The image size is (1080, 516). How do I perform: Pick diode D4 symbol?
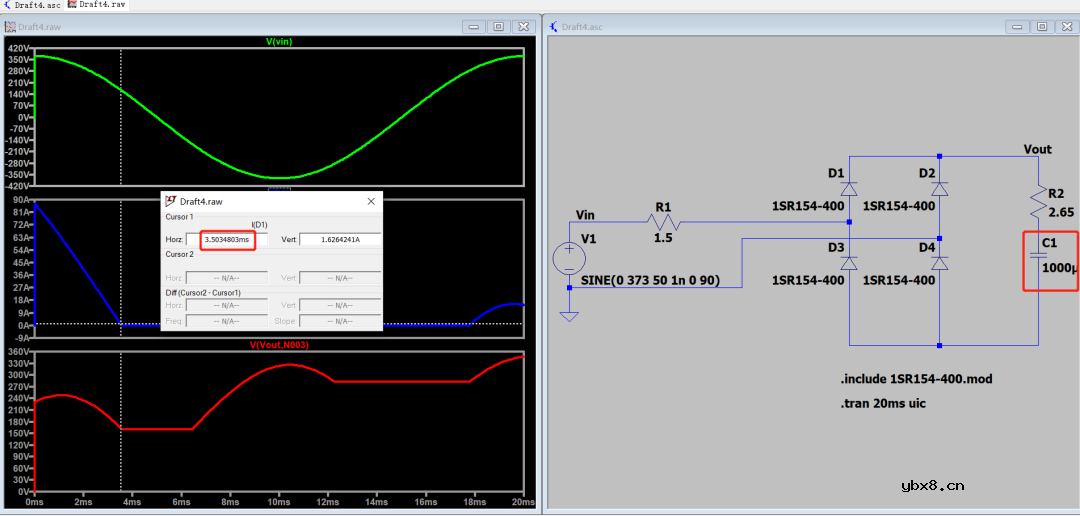[939, 262]
